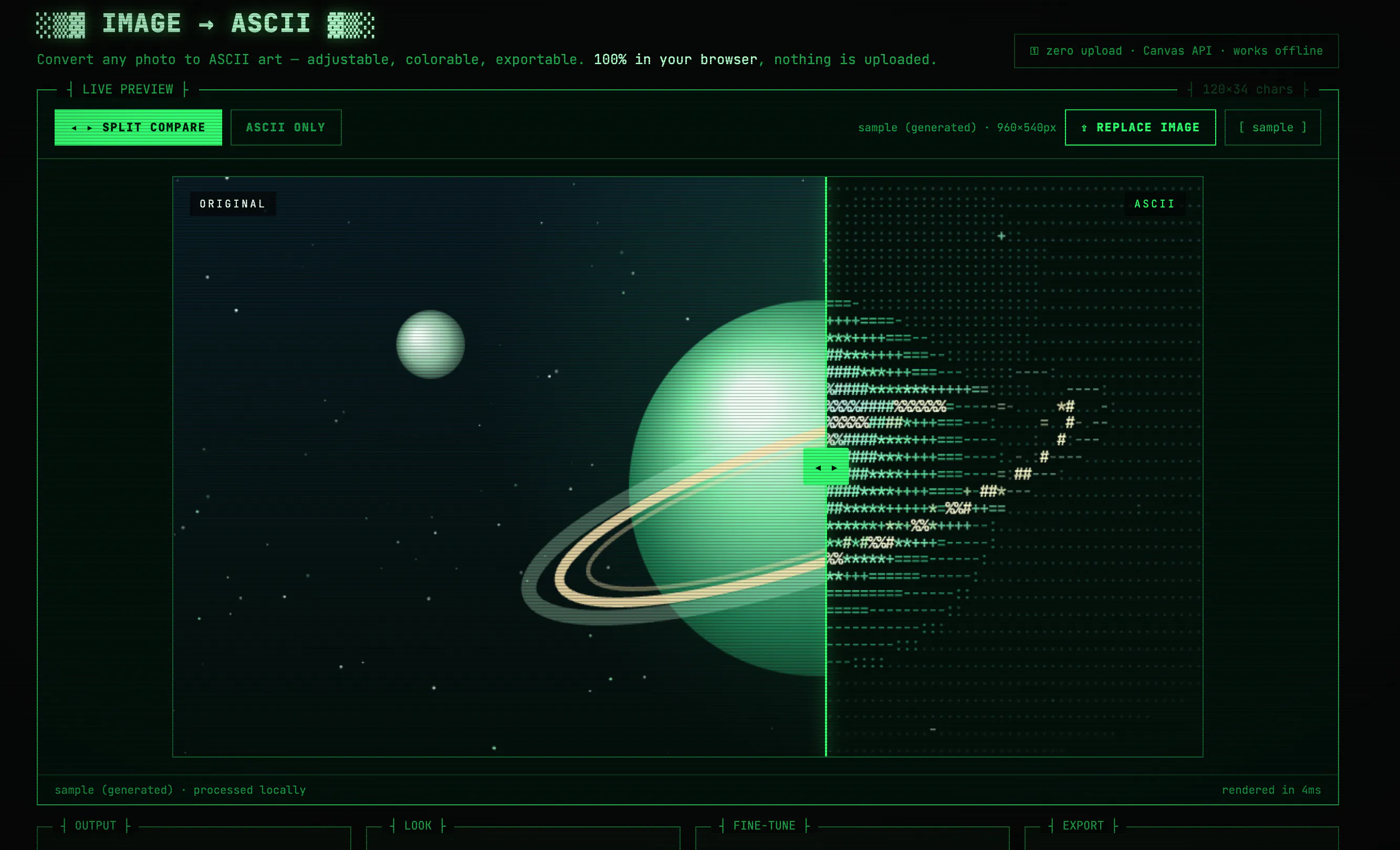
Task: Click 'rendered in 4ms' status text
Action: pyautogui.click(x=1271, y=790)
